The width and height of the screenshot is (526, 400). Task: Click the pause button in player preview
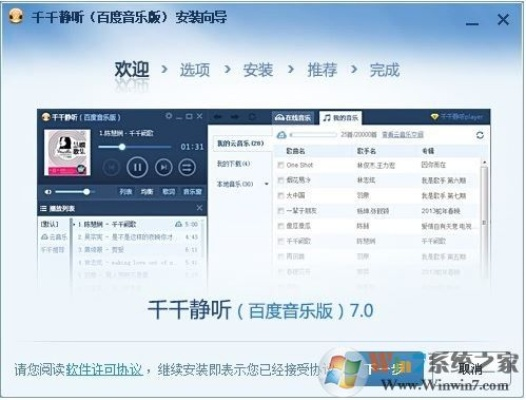click(x=137, y=167)
